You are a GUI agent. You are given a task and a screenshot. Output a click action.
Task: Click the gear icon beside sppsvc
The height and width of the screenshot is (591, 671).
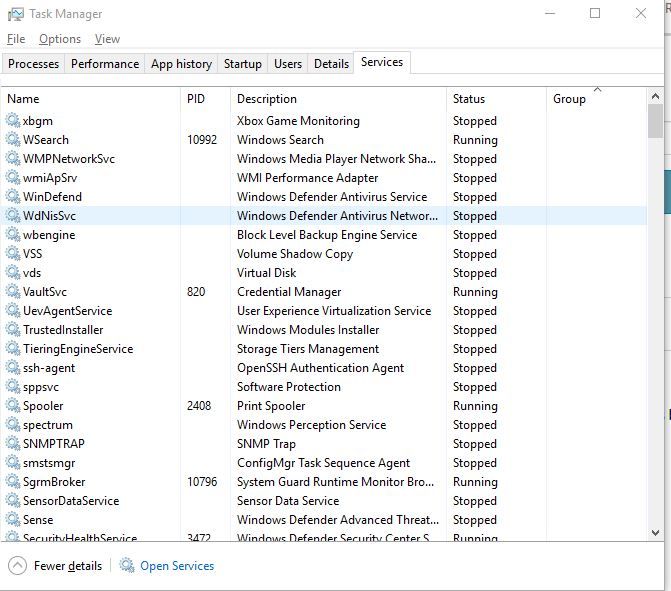point(13,386)
